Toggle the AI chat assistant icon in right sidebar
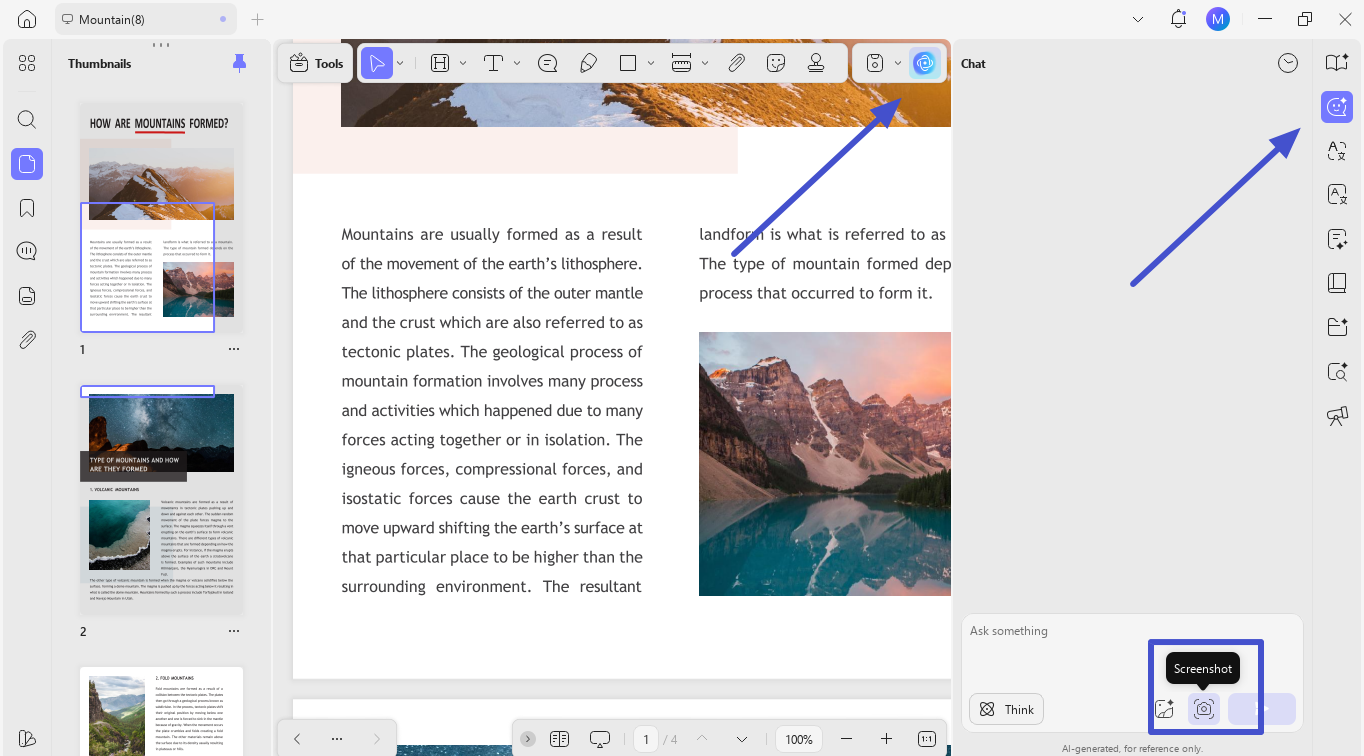1364x756 pixels. point(1337,107)
